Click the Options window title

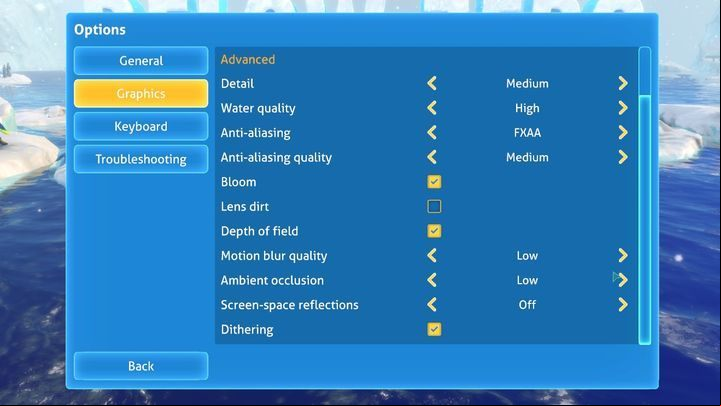(x=100, y=30)
